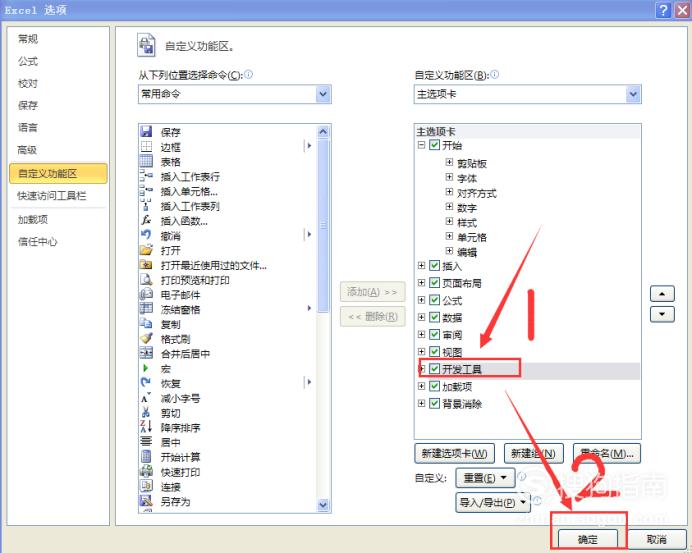Toggle the 视图 tab checkbox
The image size is (692, 553).
pyautogui.click(x=434, y=352)
